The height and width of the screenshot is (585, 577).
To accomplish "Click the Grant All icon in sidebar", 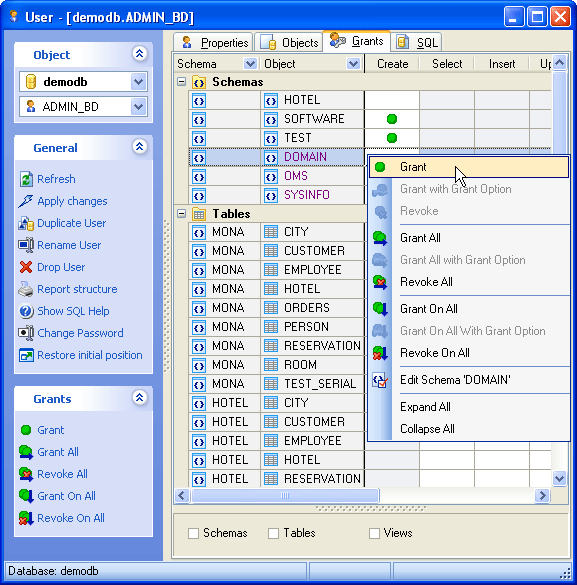I will tap(26, 452).
